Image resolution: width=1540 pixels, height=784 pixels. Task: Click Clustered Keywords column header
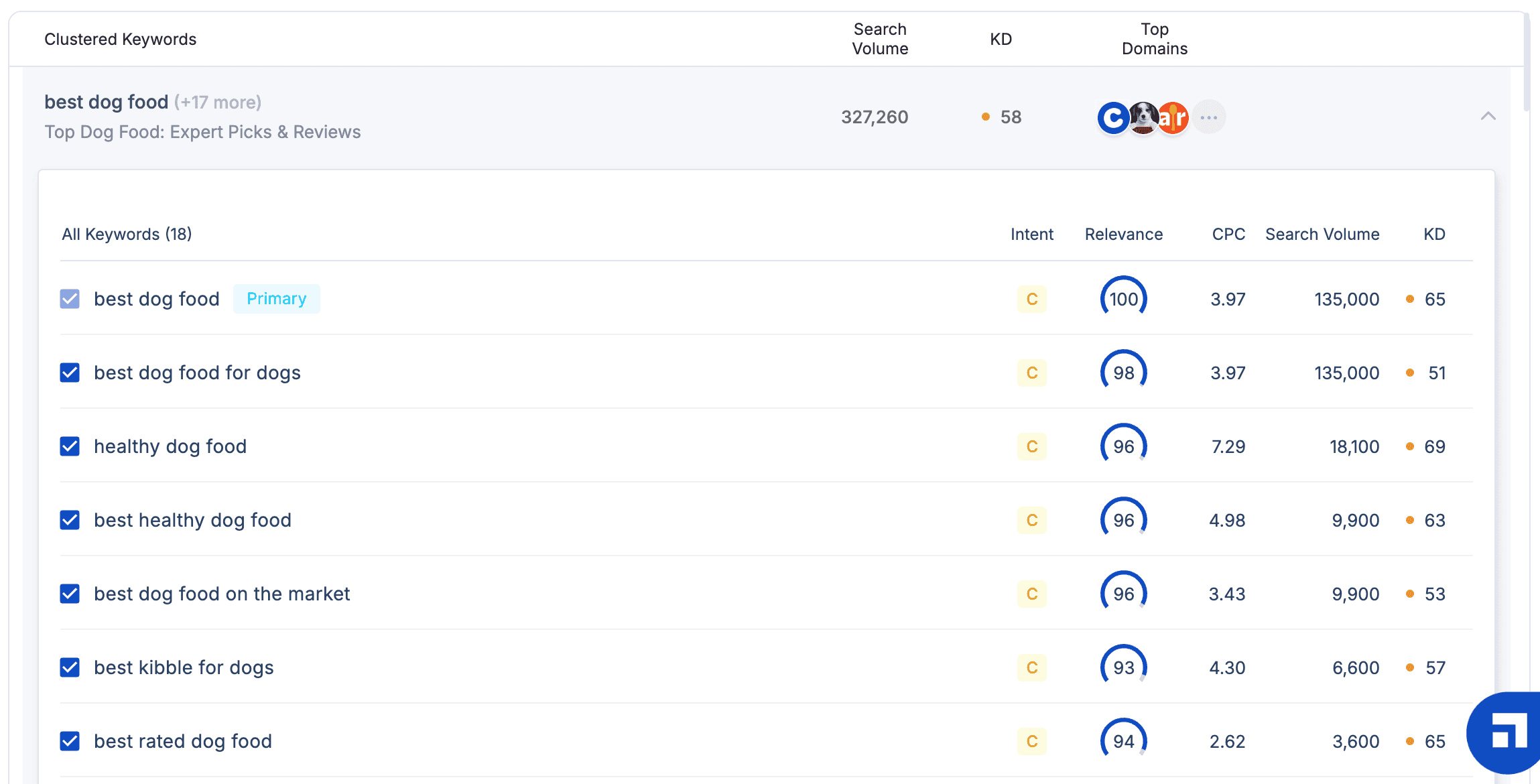click(x=121, y=40)
